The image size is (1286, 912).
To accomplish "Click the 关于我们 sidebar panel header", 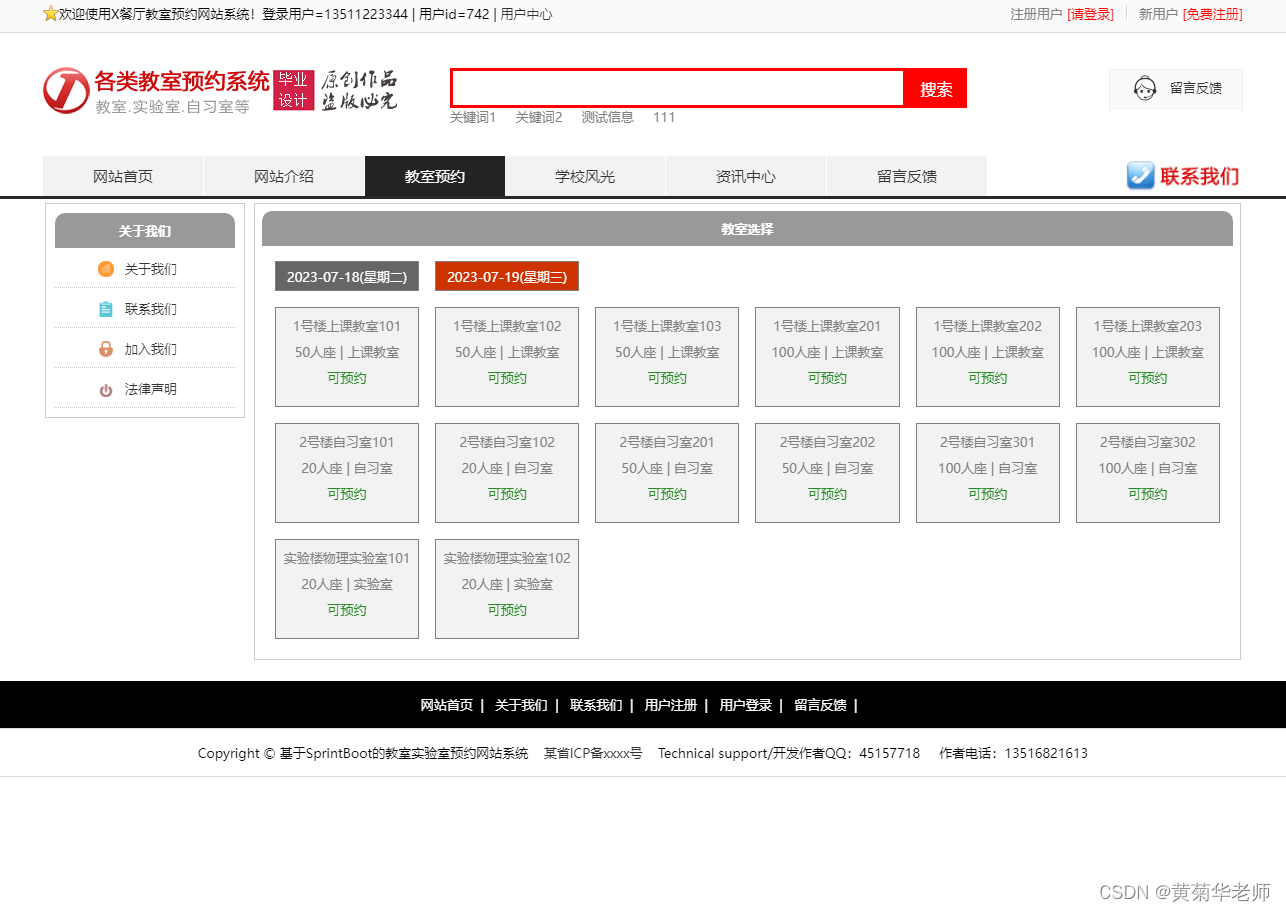I will point(145,230).
